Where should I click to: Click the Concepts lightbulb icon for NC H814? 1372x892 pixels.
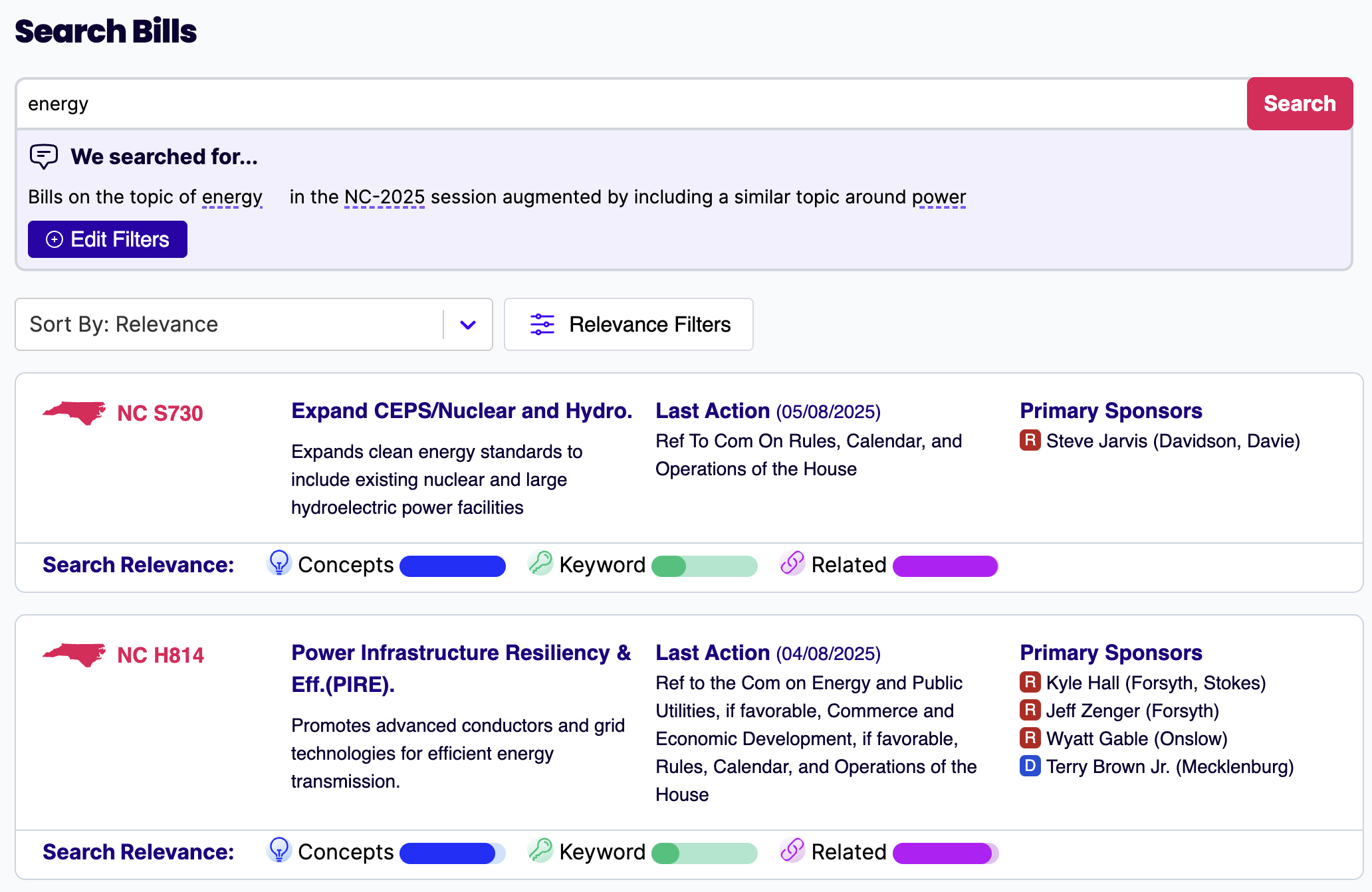[x=279, y=850]
